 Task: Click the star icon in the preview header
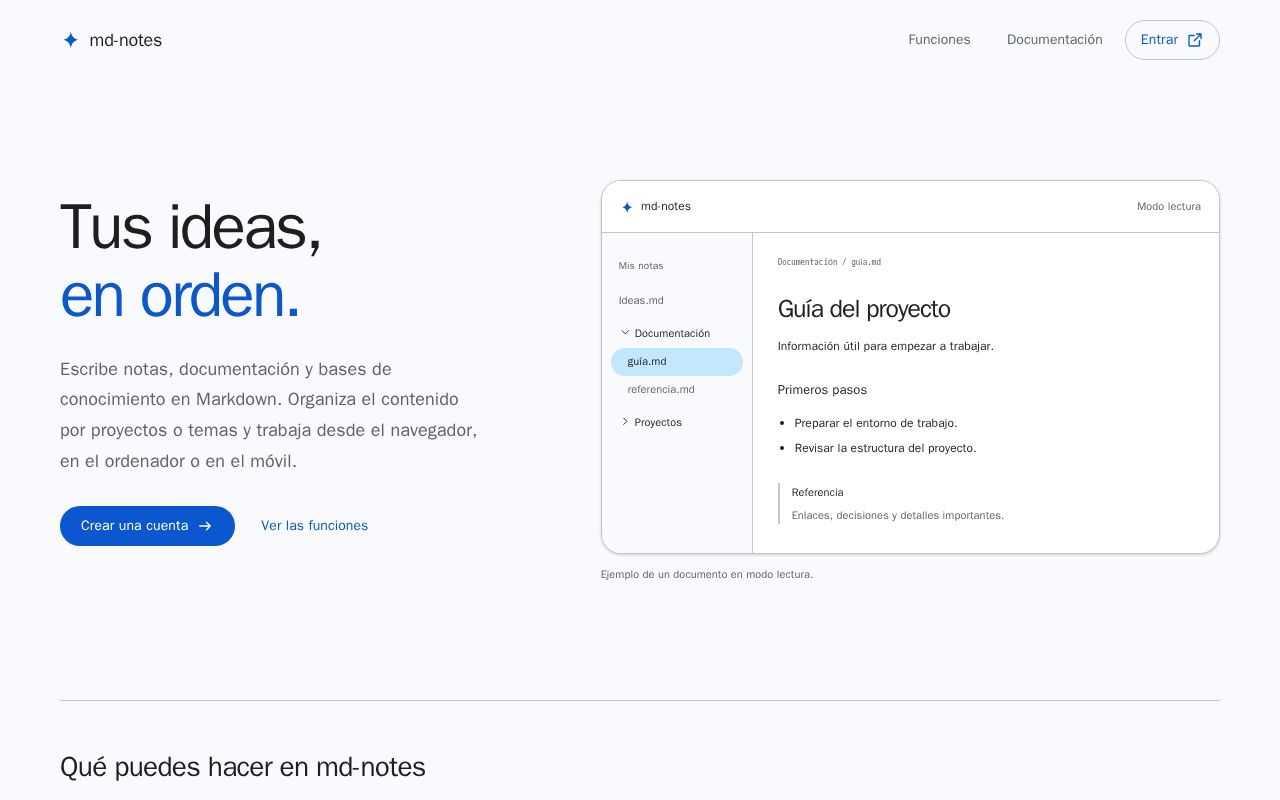pos(627,207)
